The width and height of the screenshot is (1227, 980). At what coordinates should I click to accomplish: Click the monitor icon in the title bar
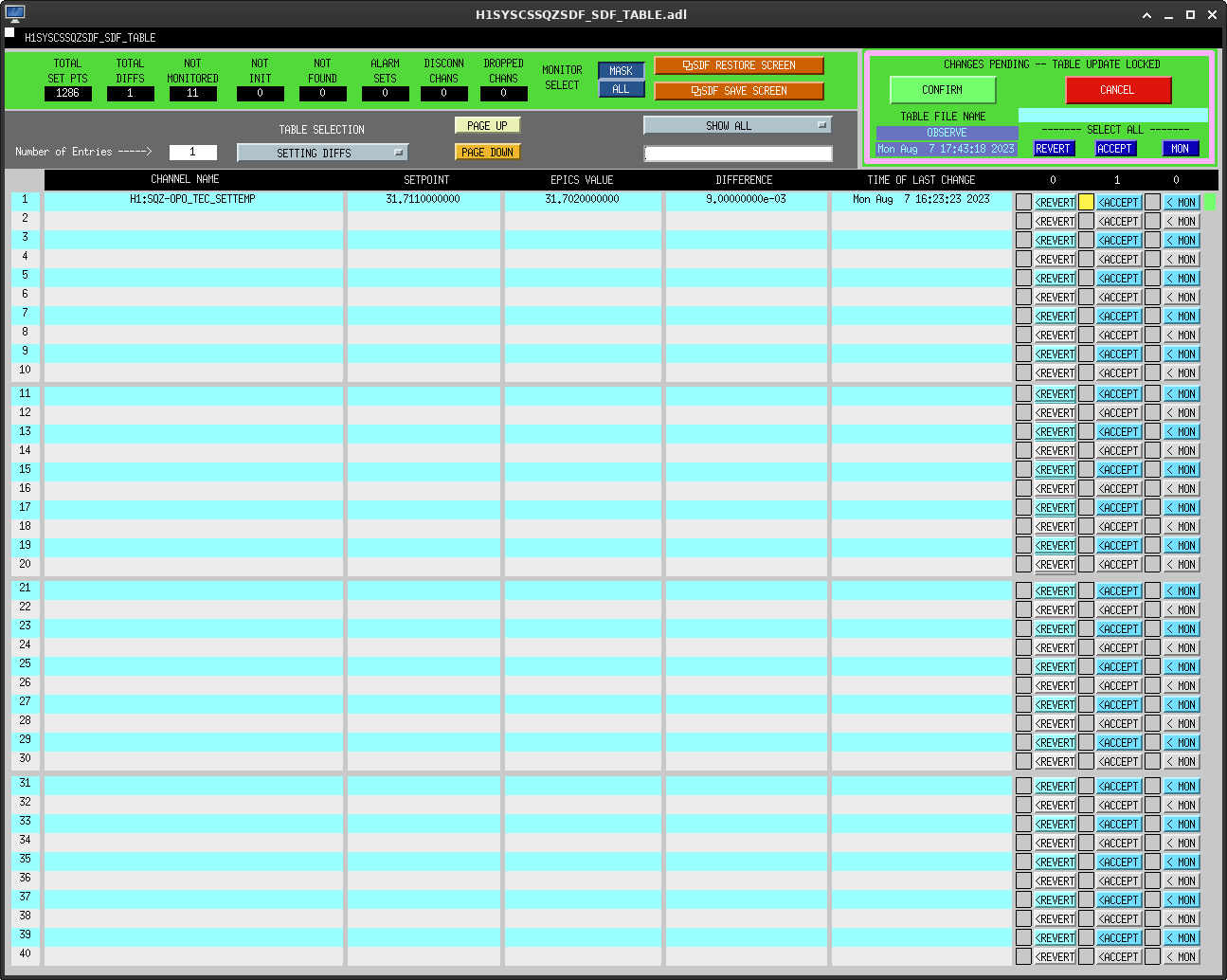point(15,14)
